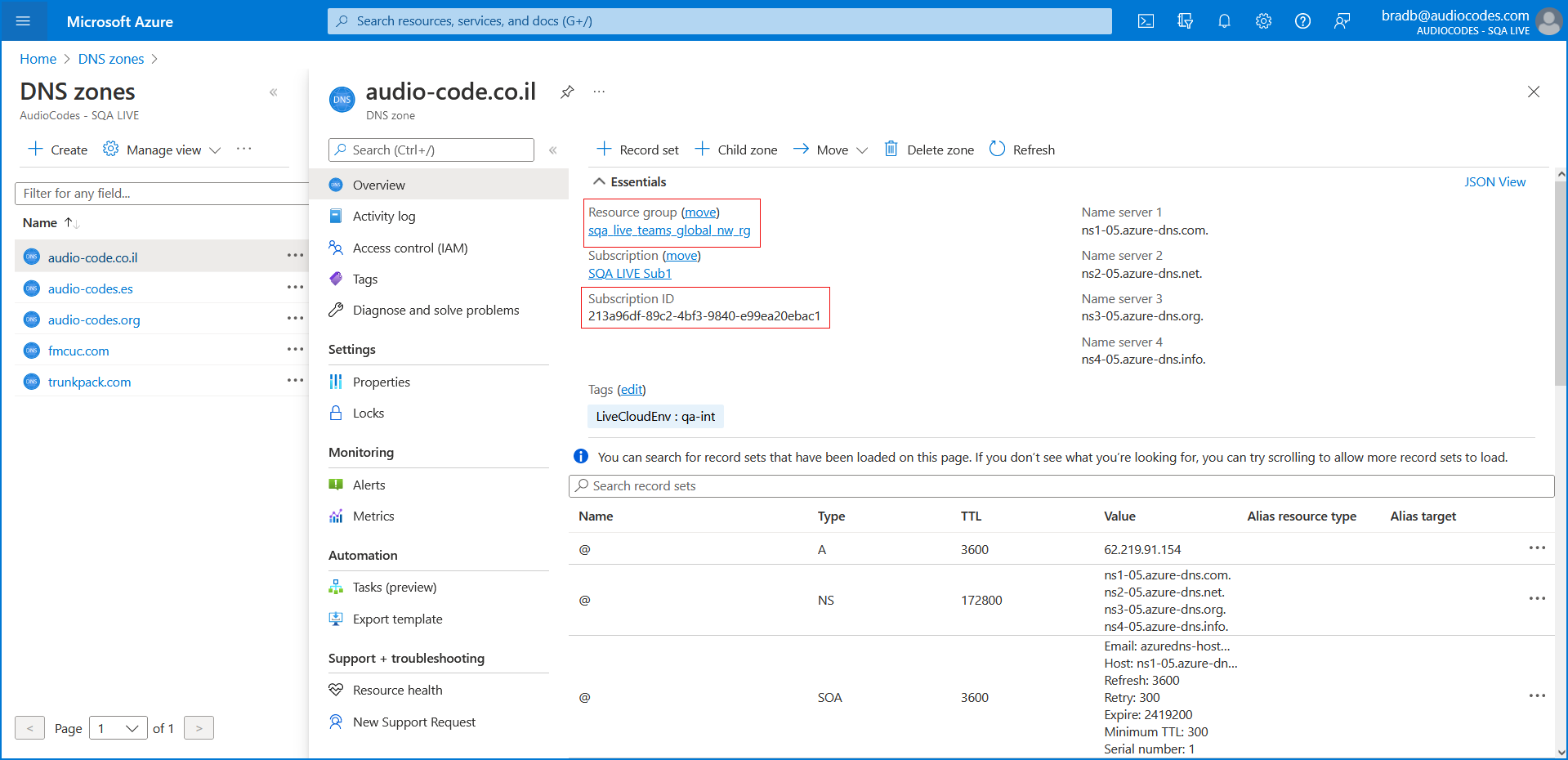1568x760 pixels.
Task: Open the page number dropdown
Action: tap(118, 728)
